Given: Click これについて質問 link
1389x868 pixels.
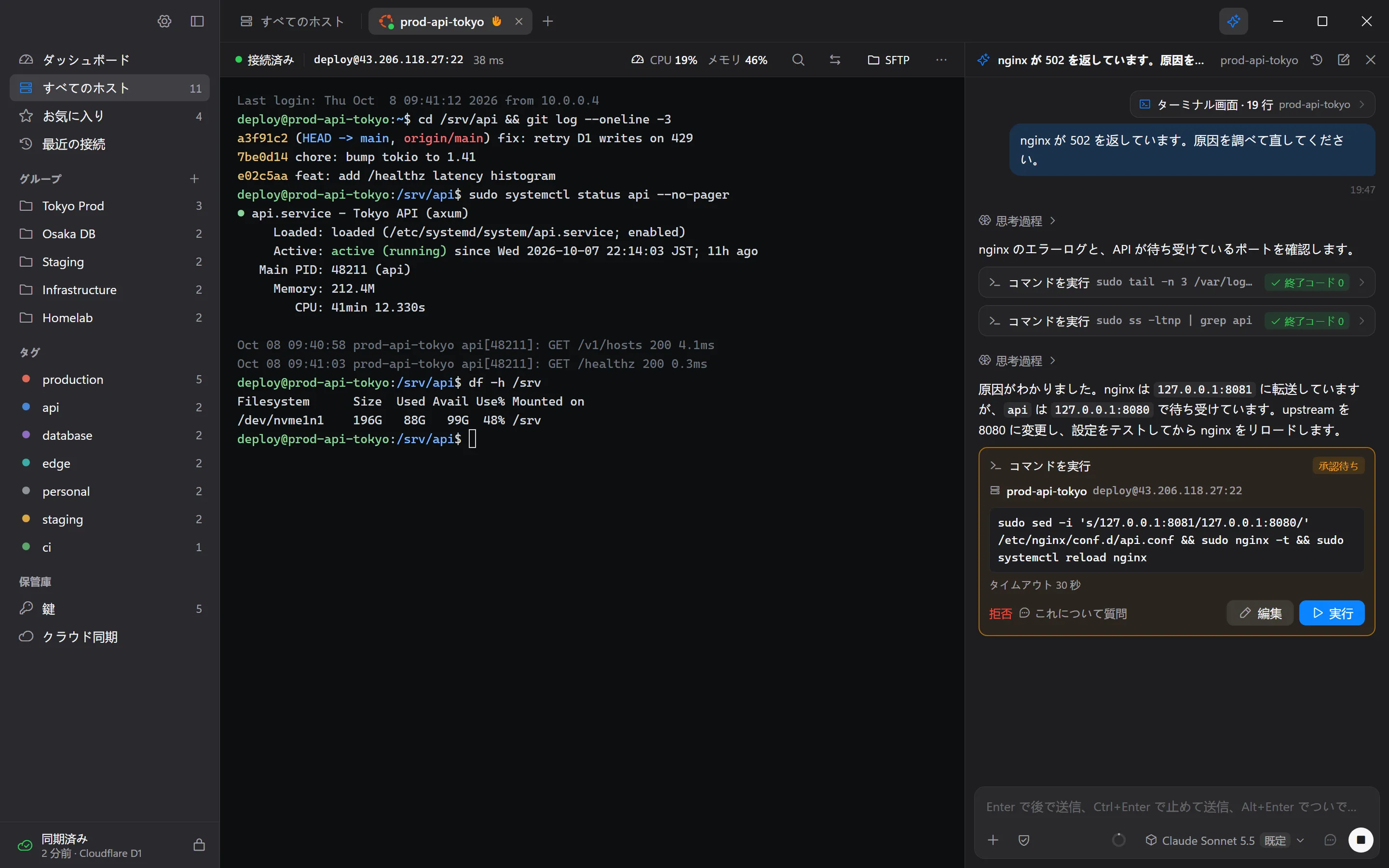Looking at the screenshot, I should (1073, 614).
